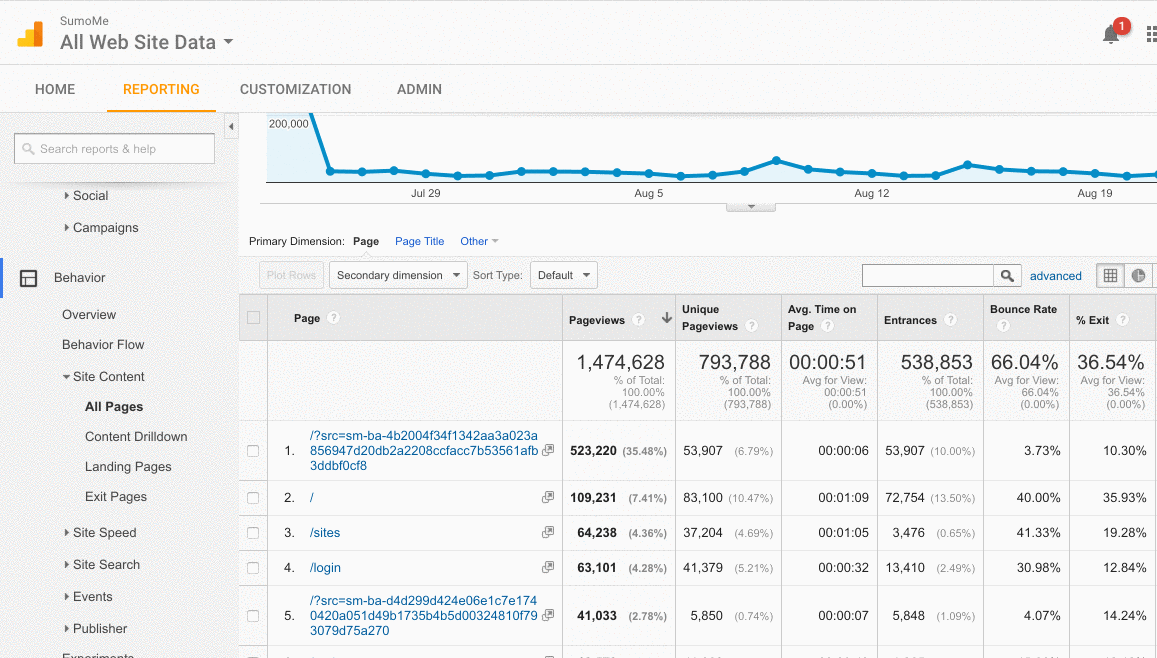The width and height of the screenshot is (1157, 658).
Task: Expand the Social section in sidebar
Action: (x=86, y=195)
